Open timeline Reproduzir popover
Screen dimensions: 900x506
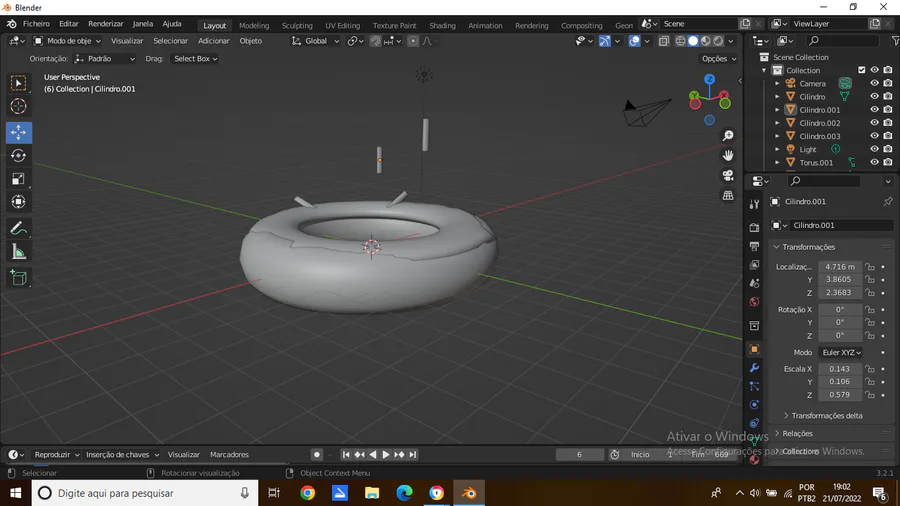[x=56, y=454]
